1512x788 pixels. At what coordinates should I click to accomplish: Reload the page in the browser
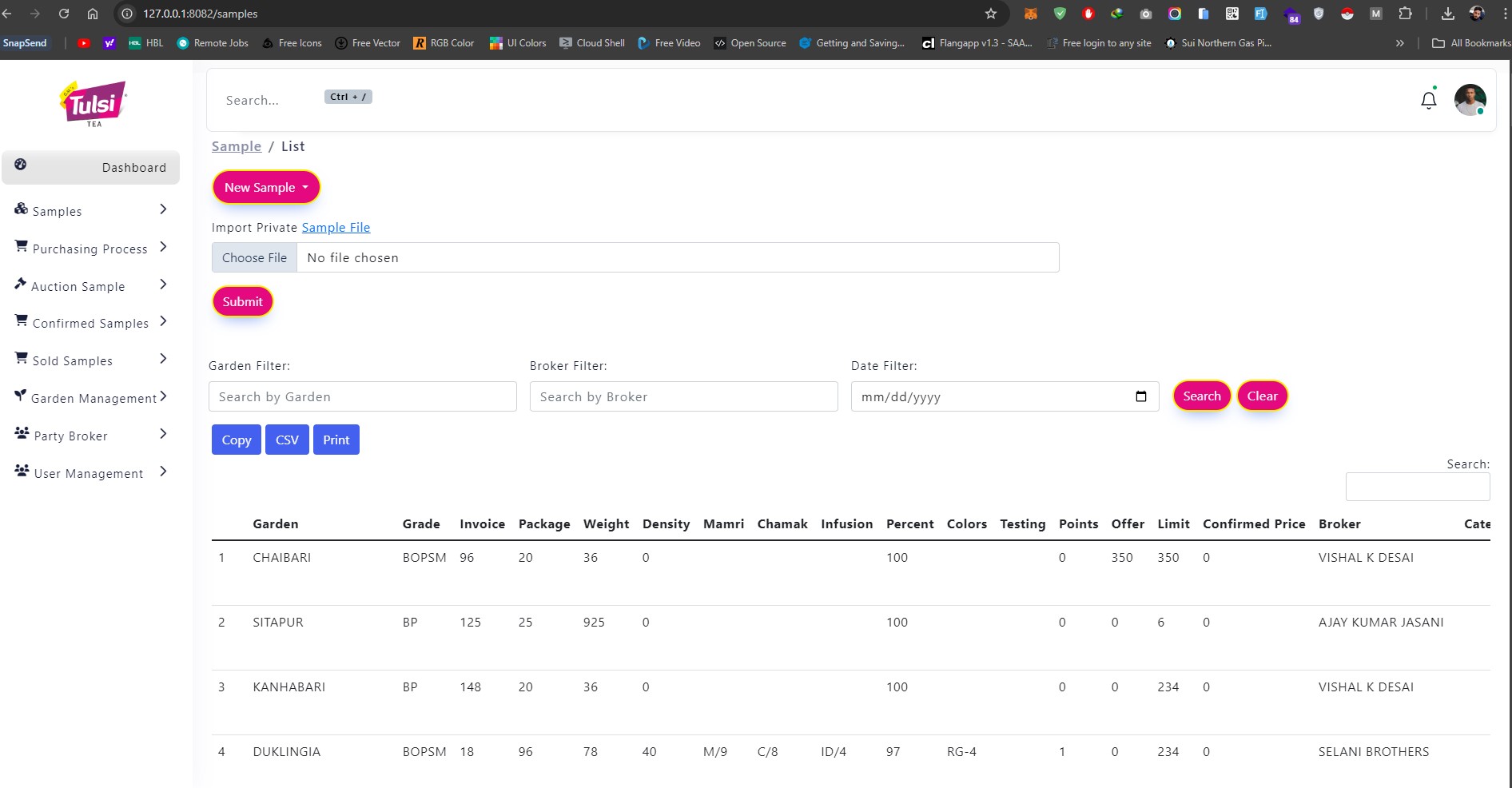point(64,14)
